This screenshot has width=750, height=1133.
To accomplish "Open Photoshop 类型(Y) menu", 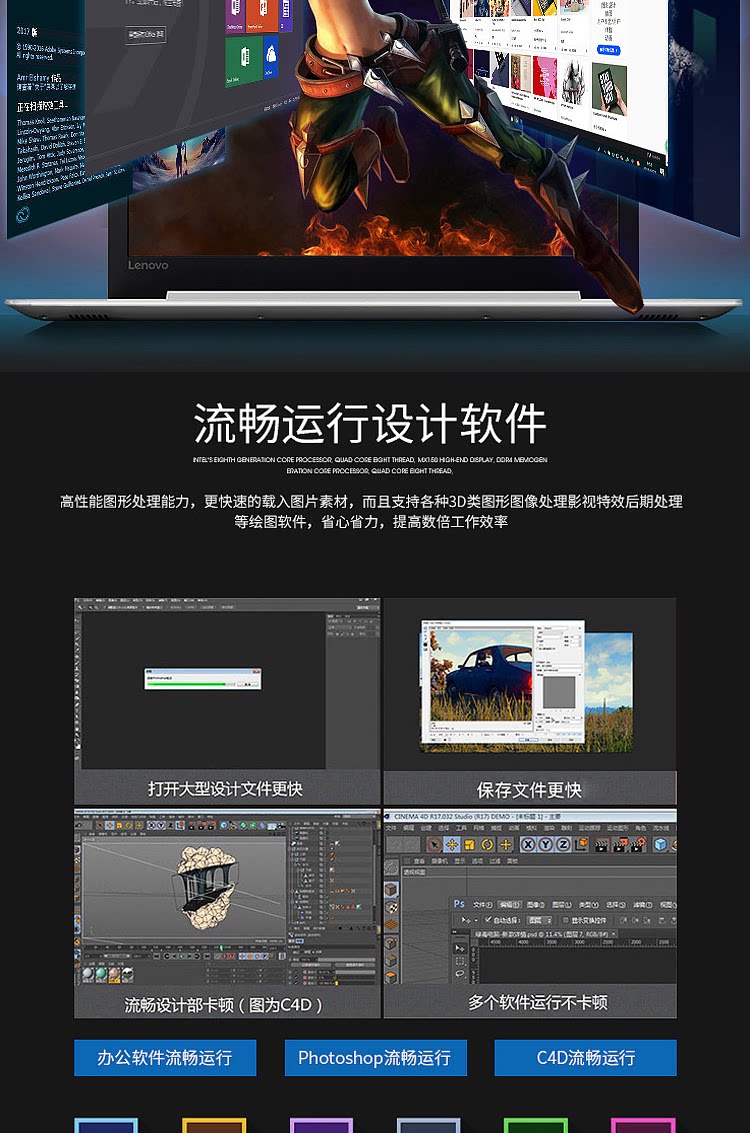I will click(589, 905).
